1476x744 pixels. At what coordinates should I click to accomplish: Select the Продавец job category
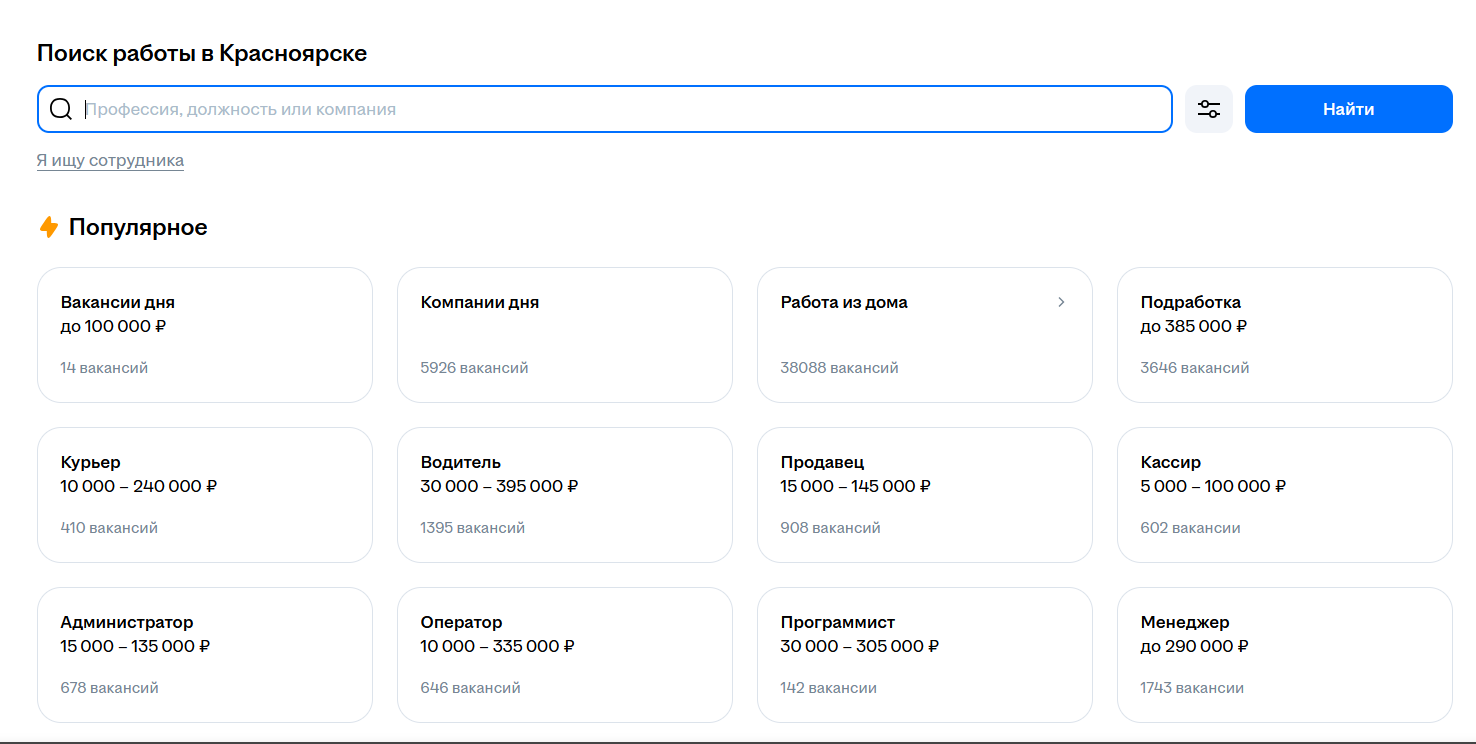(x=925, y=495)
